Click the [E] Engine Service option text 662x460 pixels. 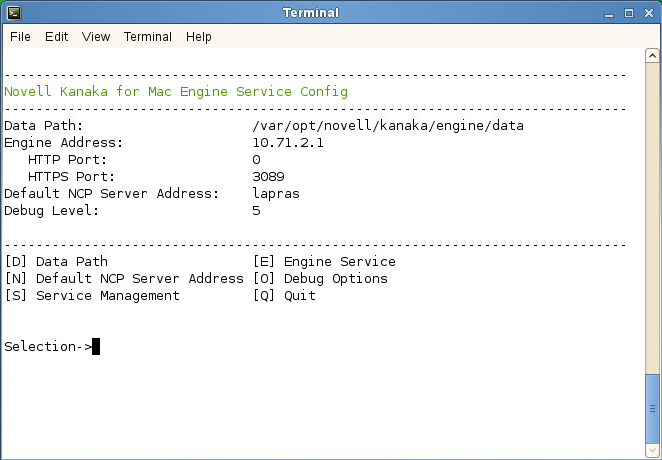(325, 262)
